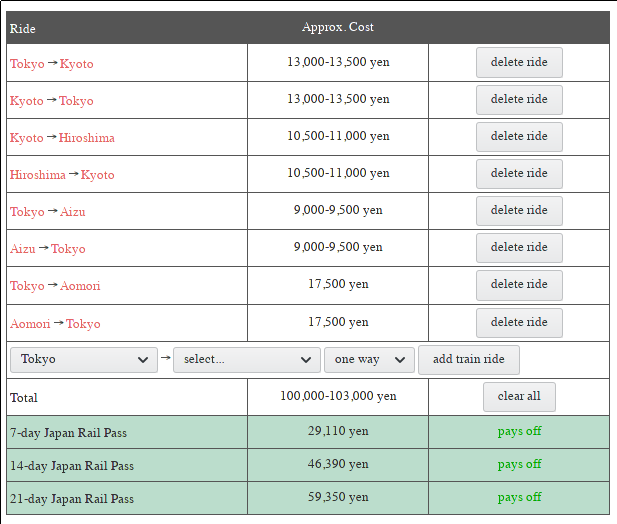Click the 'clear all' button
This screenshot has height=524, width=617.
[519, 397]
